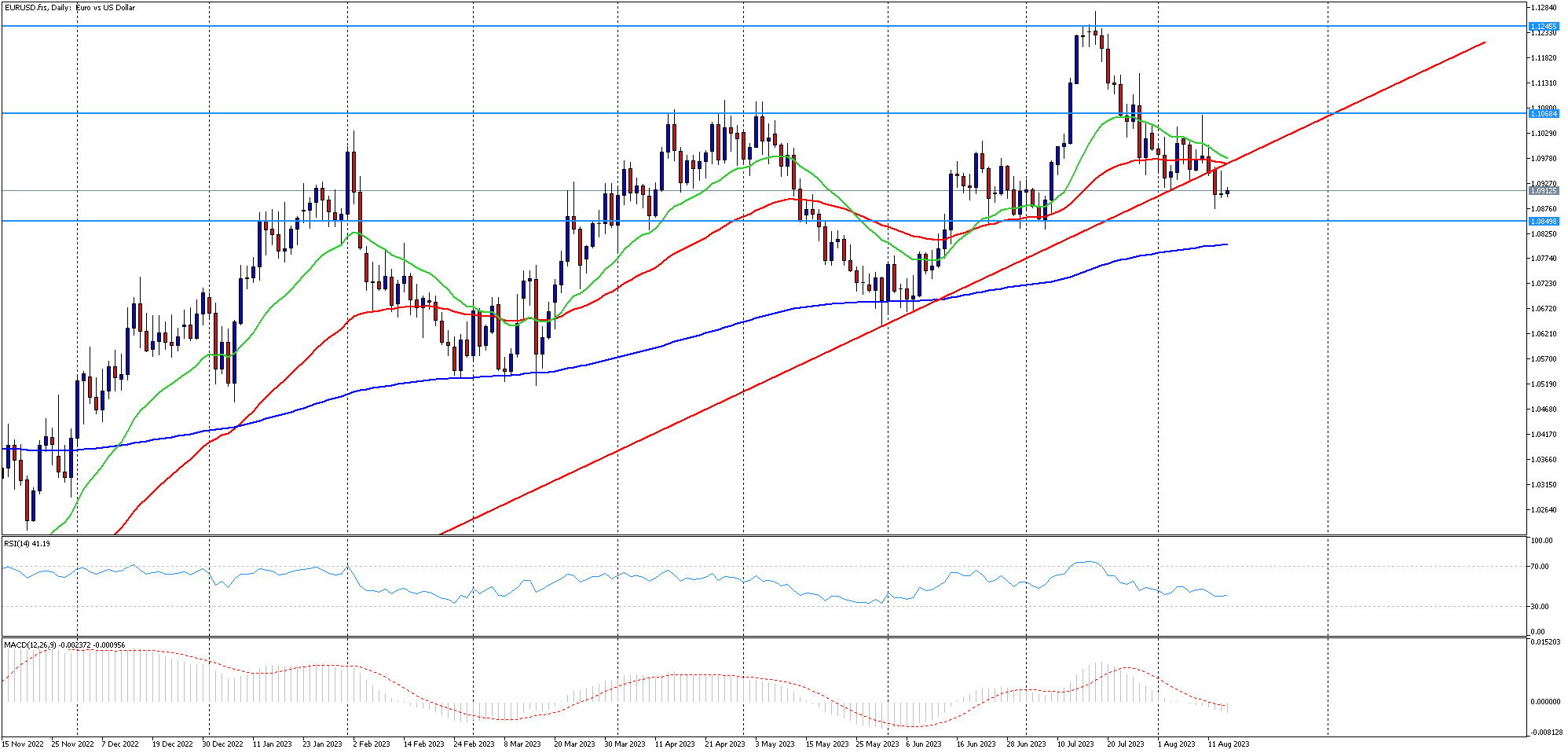Image resolution: width=1568 pixels, height=753 pixels.
Task: Click the 1.08498 horizontal line price tag
Action: [x=1544, y=222]
